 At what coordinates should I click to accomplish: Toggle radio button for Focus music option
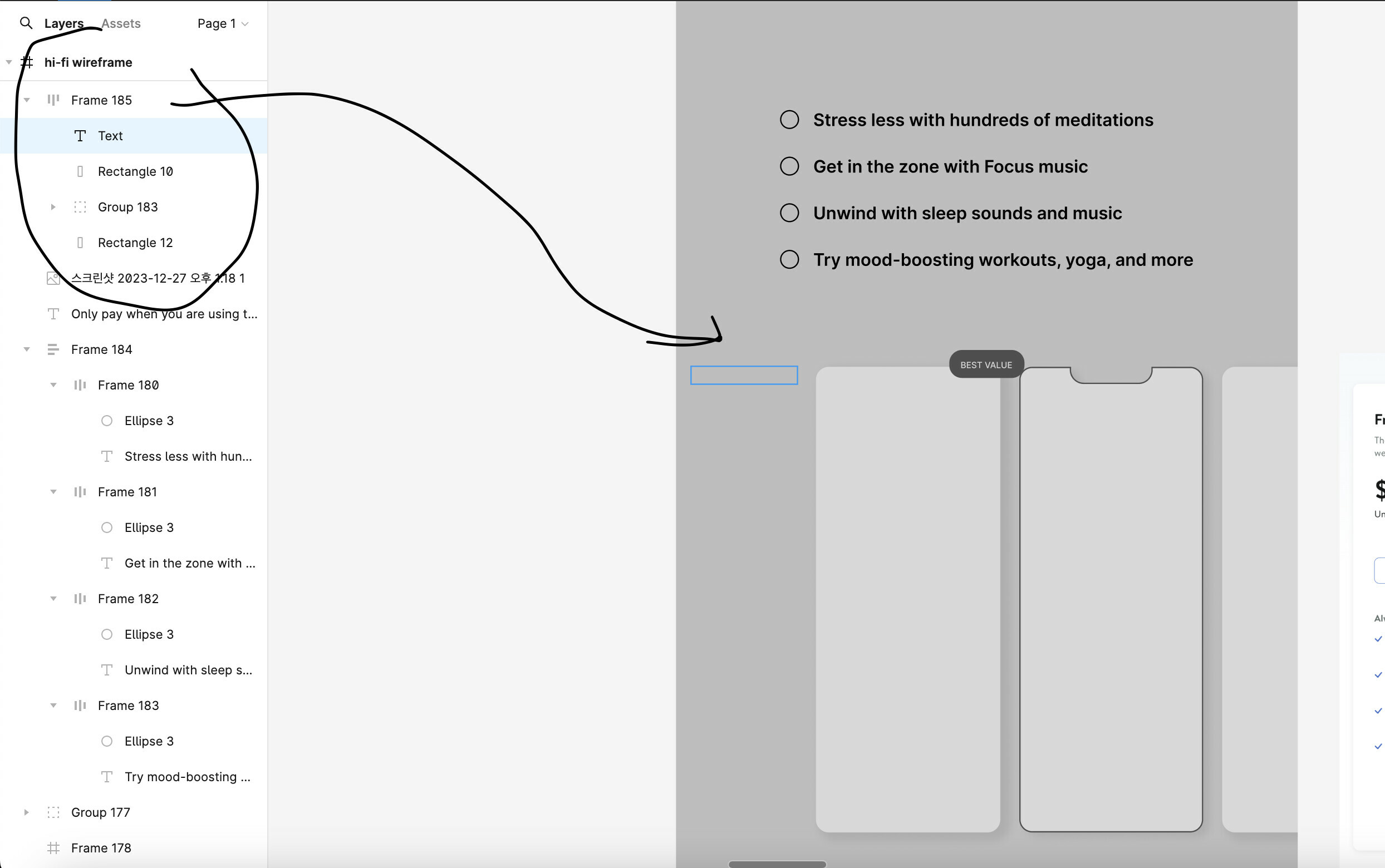click(789, 166)
